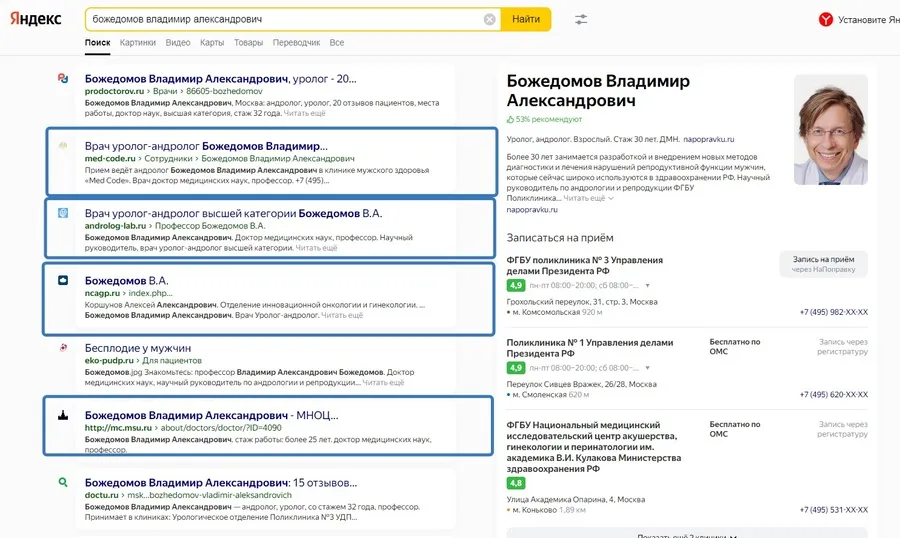Open Врач уролог-андролог Божедомов Владимир result
900x538 pixels.
click(x=206, y=146)
